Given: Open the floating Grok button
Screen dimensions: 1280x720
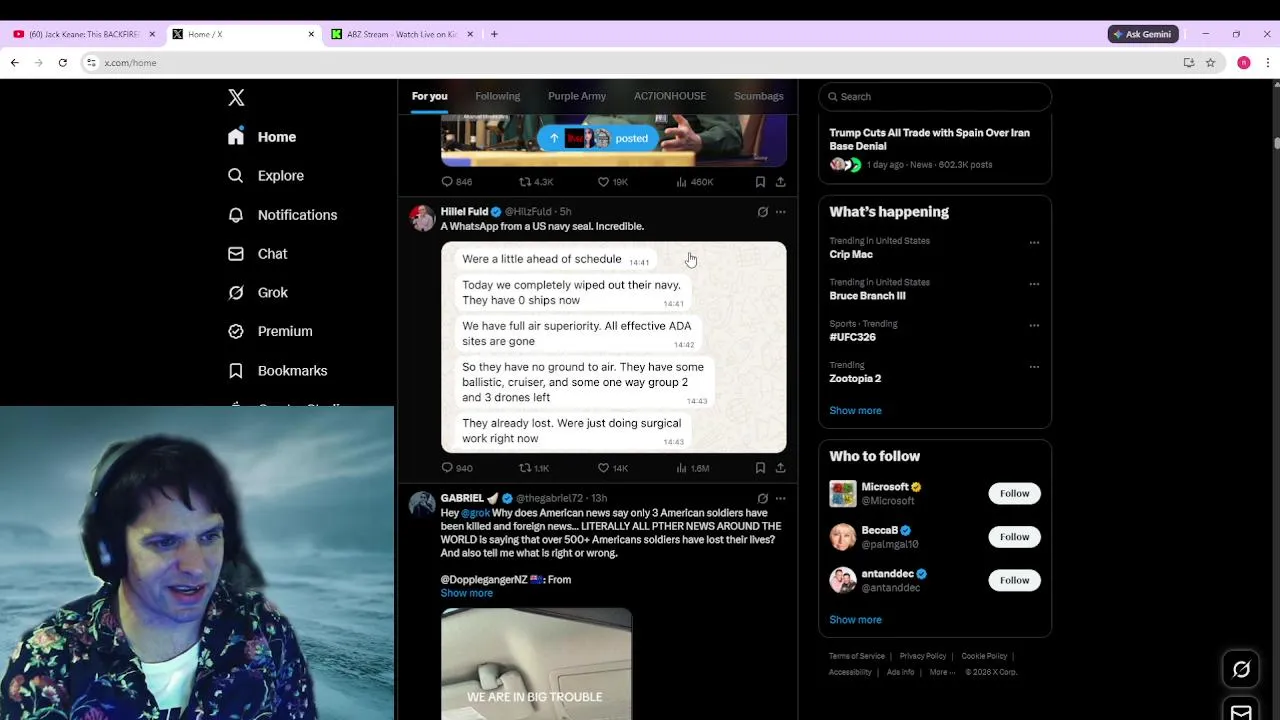Looking at the screenshot, I should click(1241, 669).
